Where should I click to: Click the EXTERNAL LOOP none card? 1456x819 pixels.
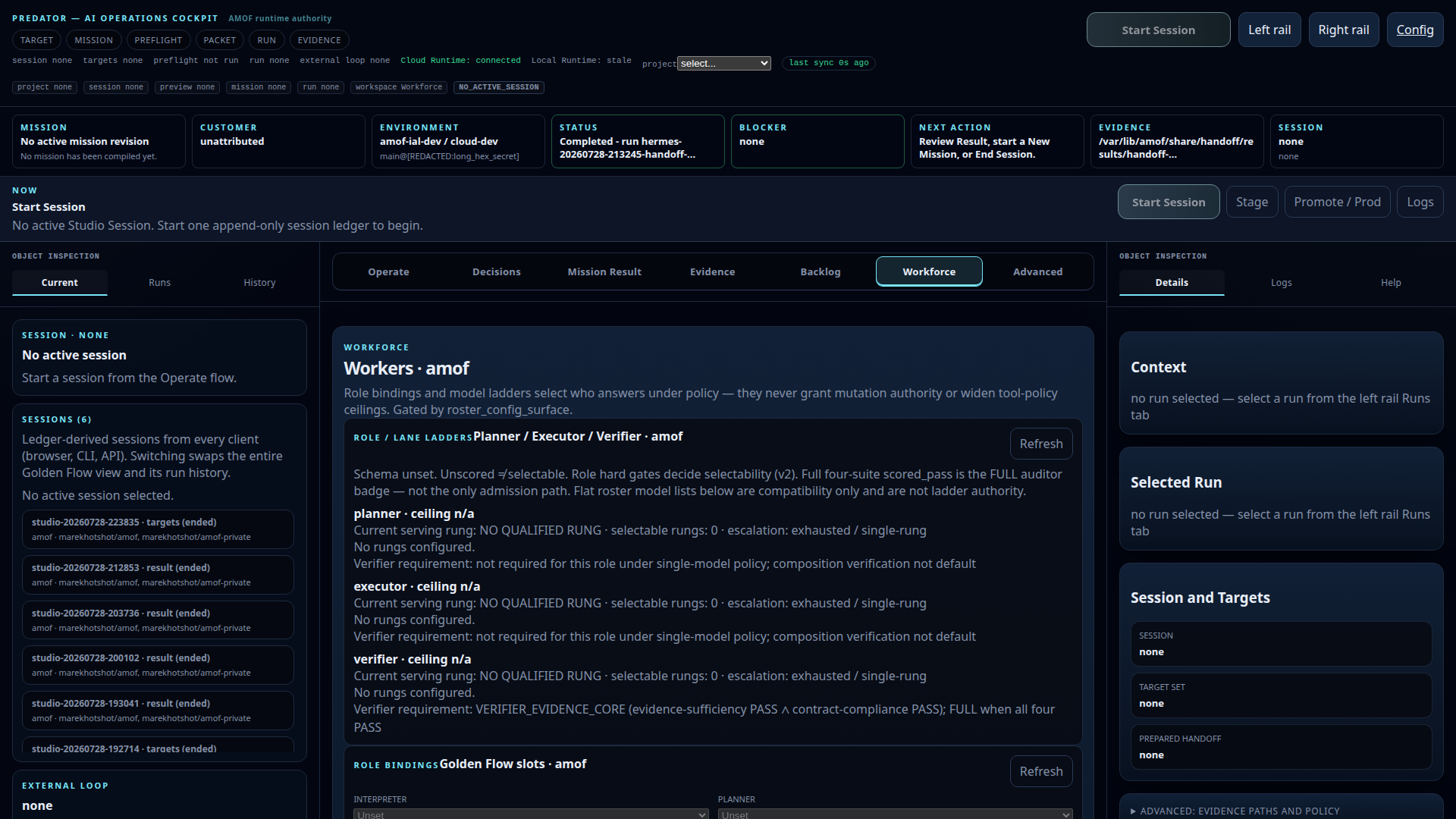pos(159,795)
